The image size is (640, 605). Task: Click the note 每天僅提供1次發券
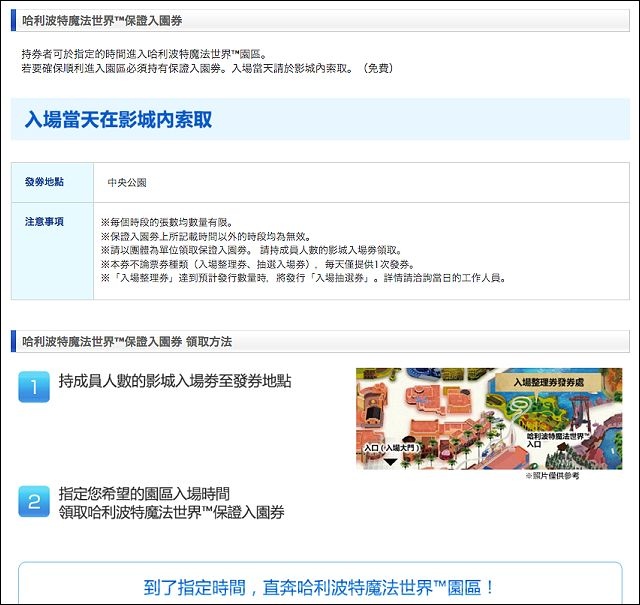[258, 264]
